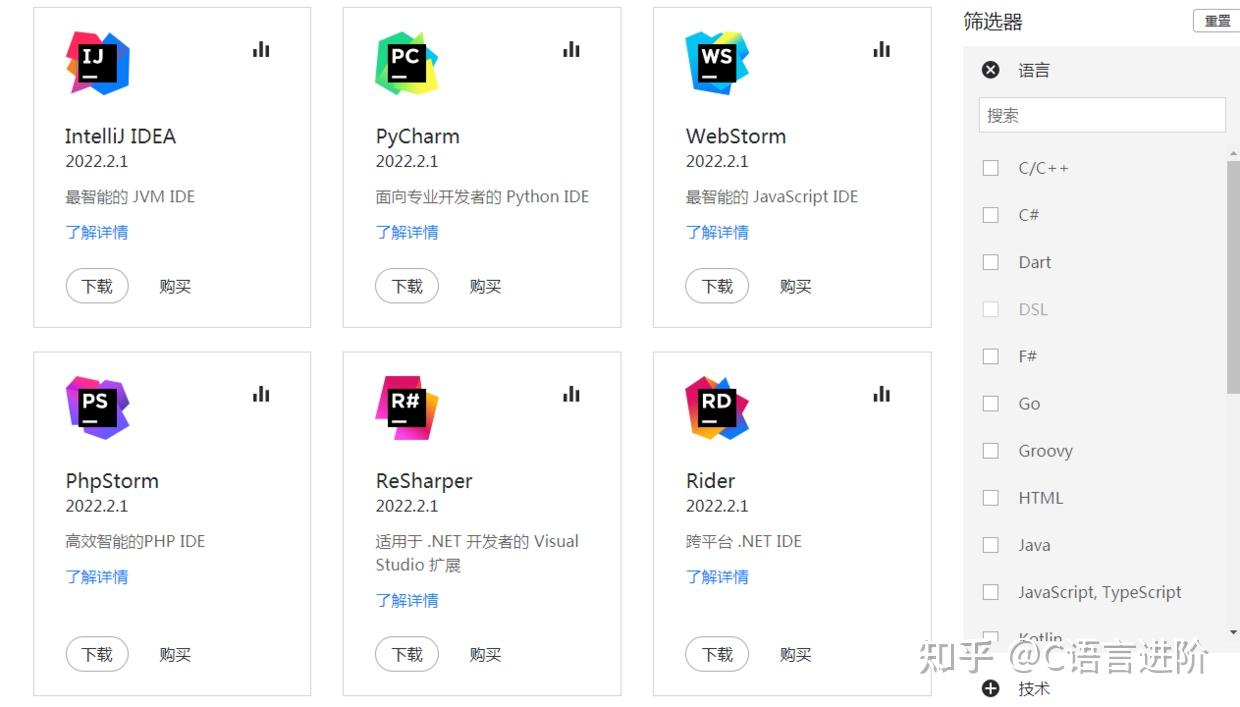Viewport: 1240px width, 707px height.
Task: Tick the JavaScript, TypeScript checkbox
Action: click(991, 592)
